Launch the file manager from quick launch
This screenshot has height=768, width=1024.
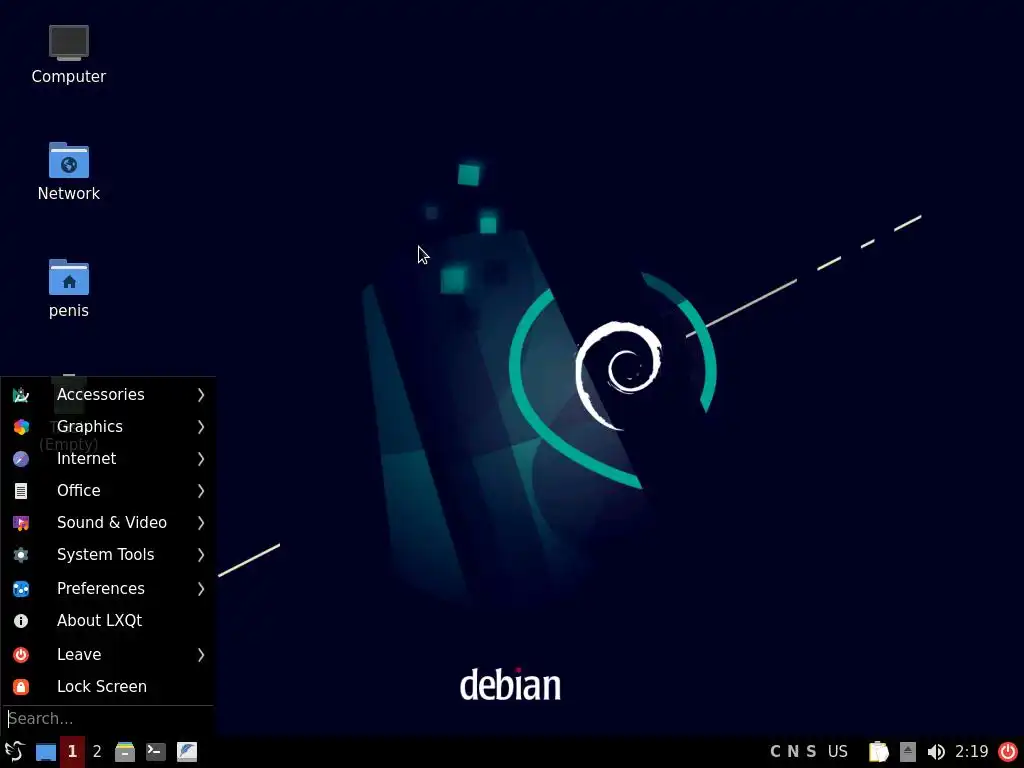pyautogui.click(x=125, y=752)
